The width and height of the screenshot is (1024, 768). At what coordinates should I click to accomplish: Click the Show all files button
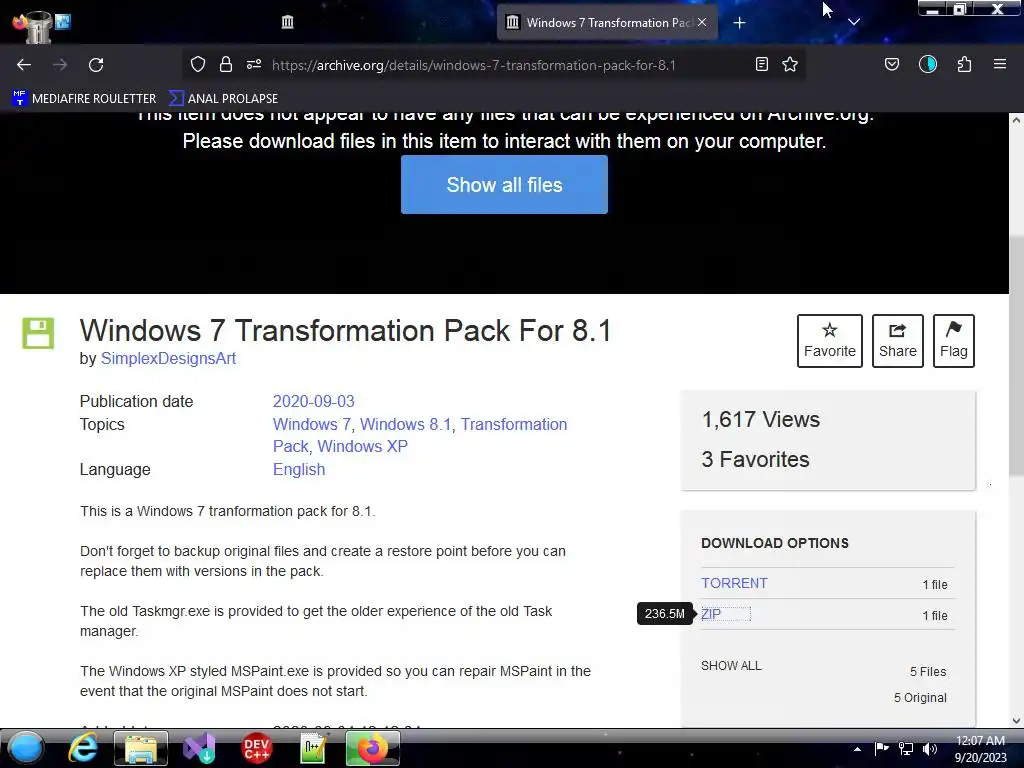click(504, 185)
